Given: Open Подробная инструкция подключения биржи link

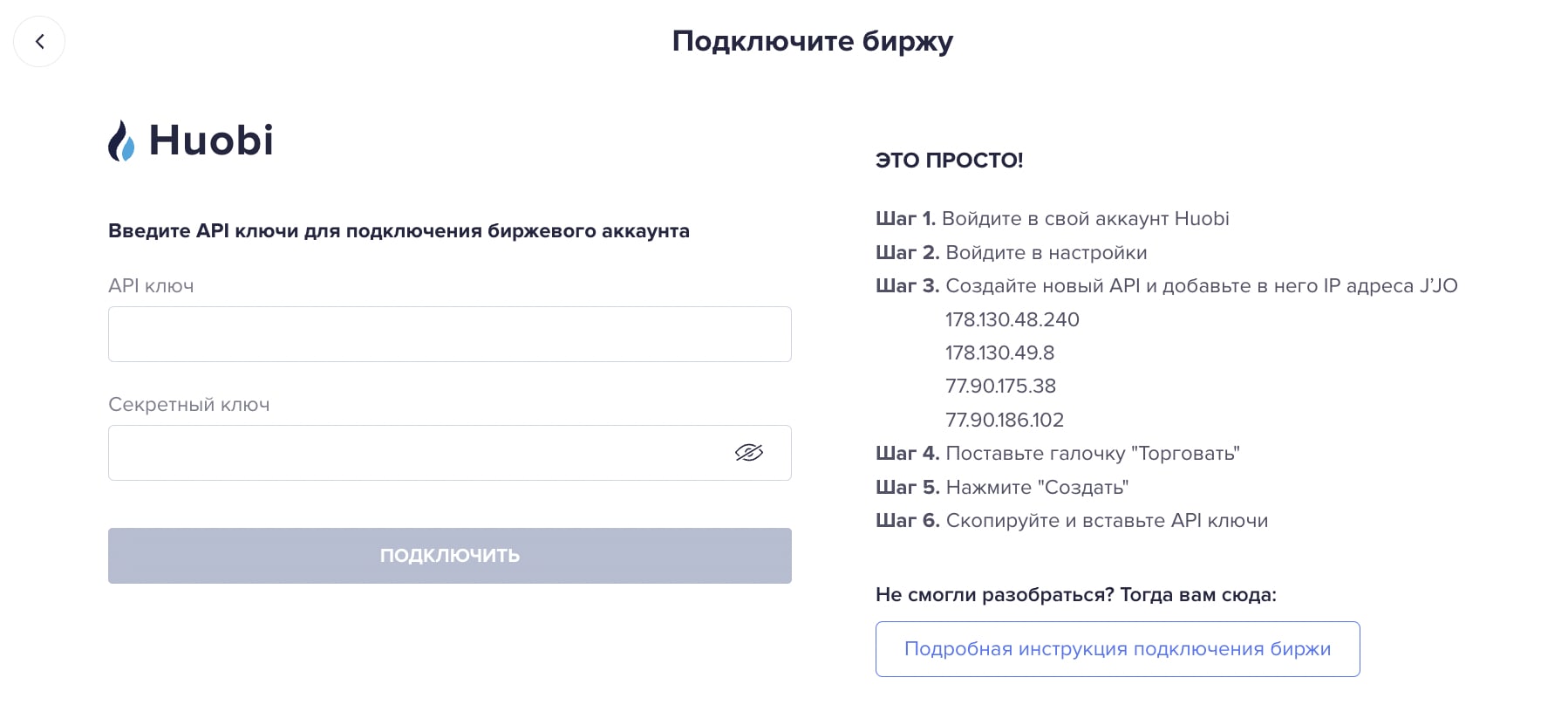Looking at the screenshot, I should tap(1117, 649).
